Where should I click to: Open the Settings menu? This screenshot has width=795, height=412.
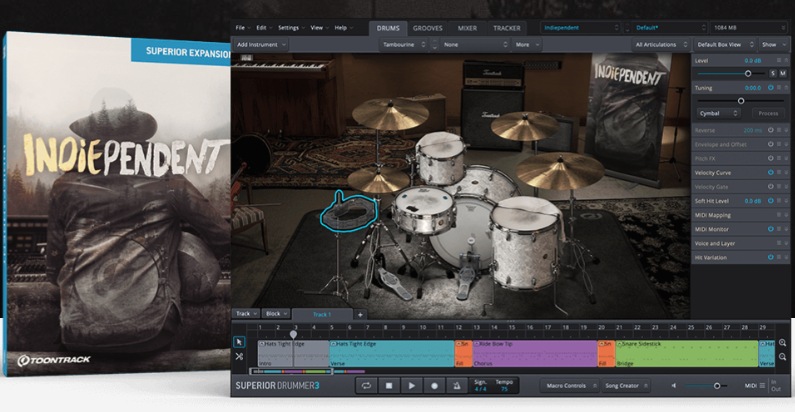(291, 28)
